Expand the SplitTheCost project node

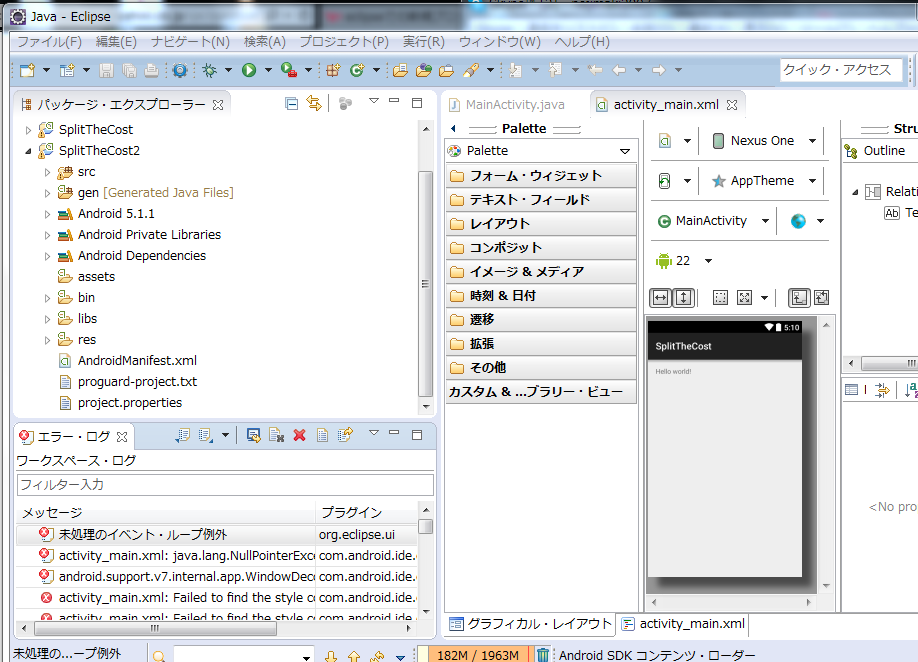click(28, 130)
